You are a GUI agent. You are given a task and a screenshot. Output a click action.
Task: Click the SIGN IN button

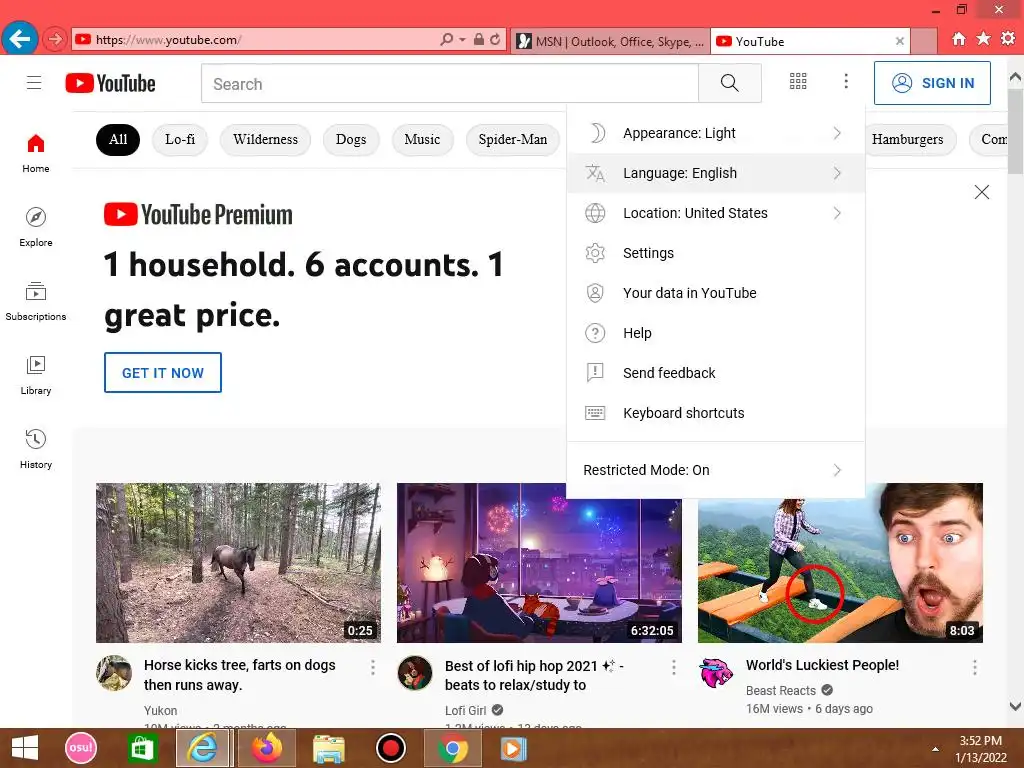(932, 83)
